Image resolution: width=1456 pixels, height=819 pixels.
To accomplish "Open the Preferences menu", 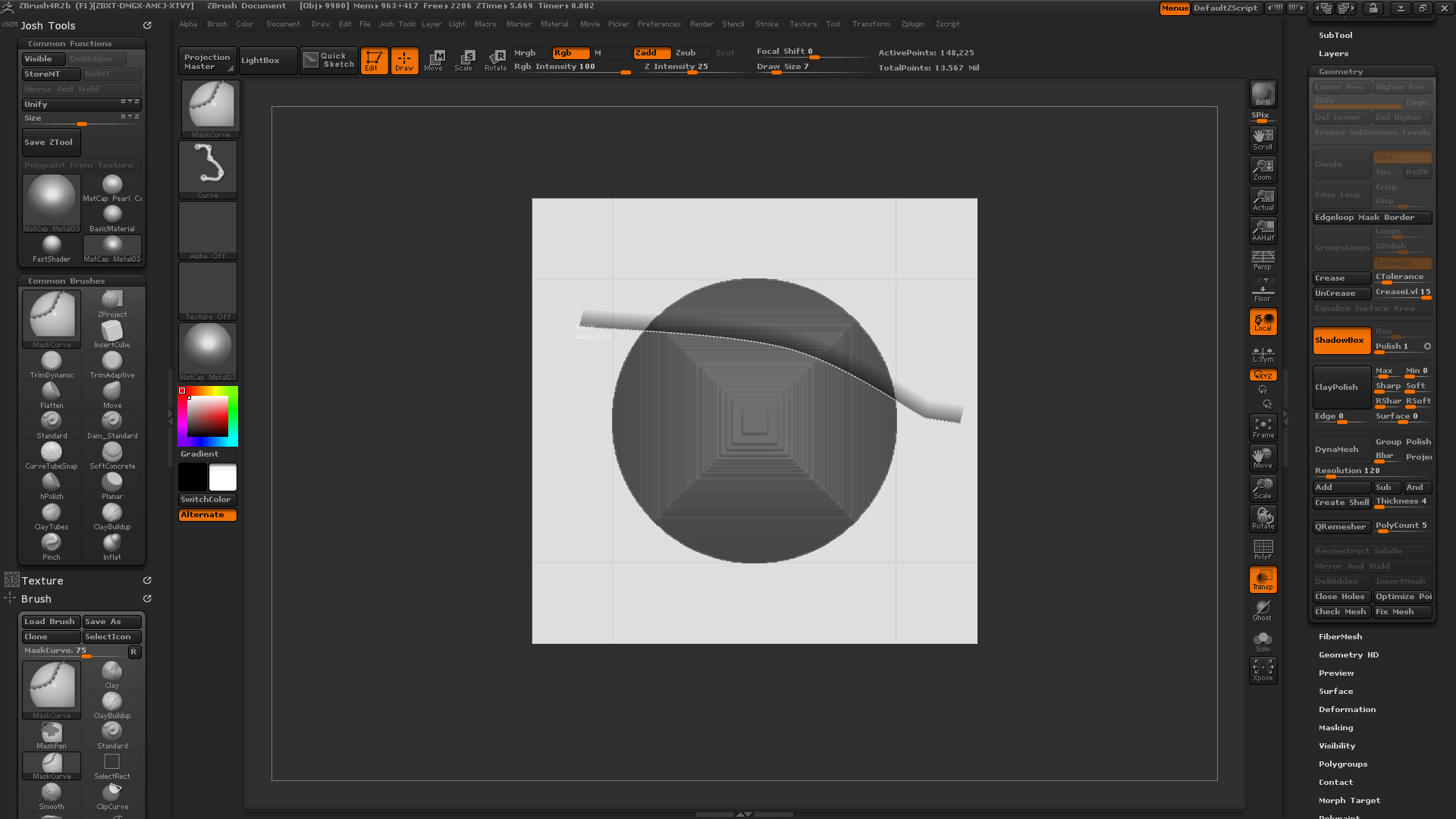I will [659, 24].
